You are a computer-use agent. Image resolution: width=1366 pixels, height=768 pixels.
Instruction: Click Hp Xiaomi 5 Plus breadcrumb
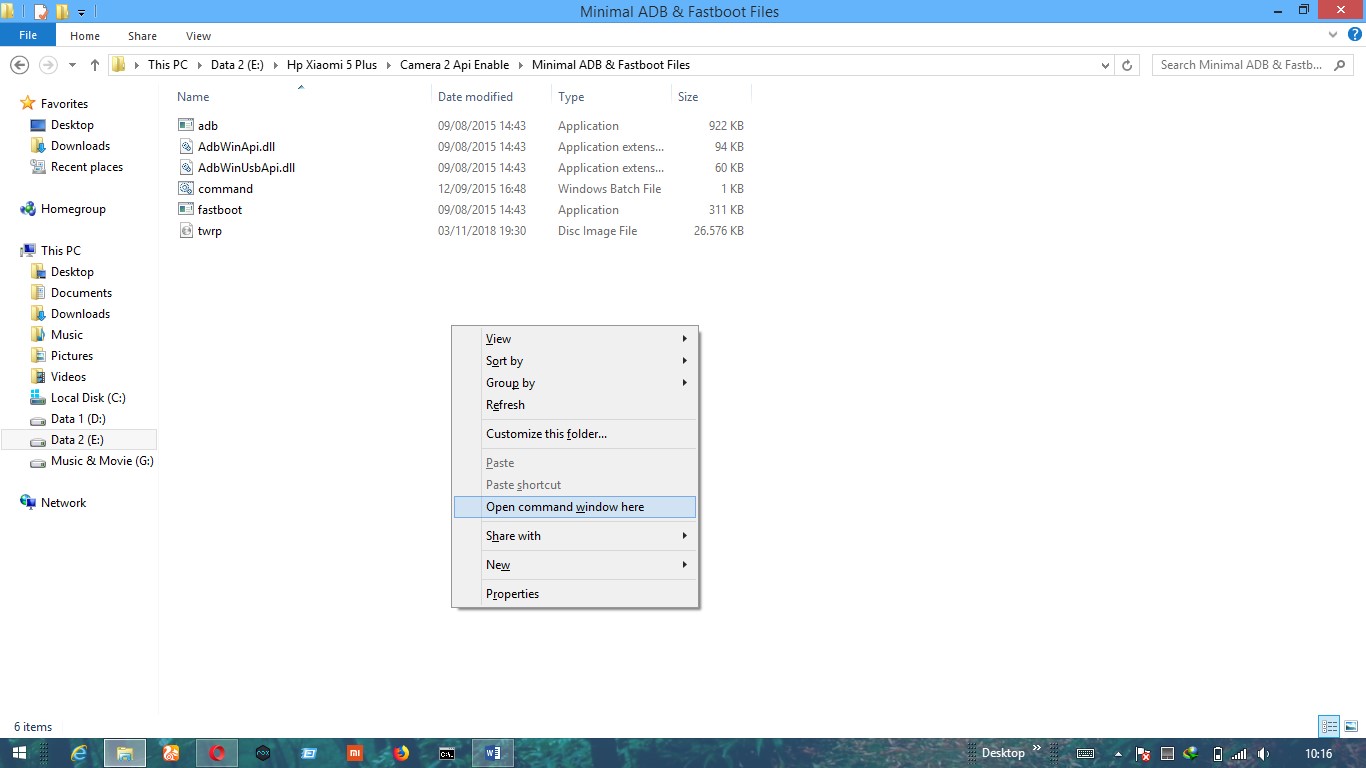tap(332, 65)
